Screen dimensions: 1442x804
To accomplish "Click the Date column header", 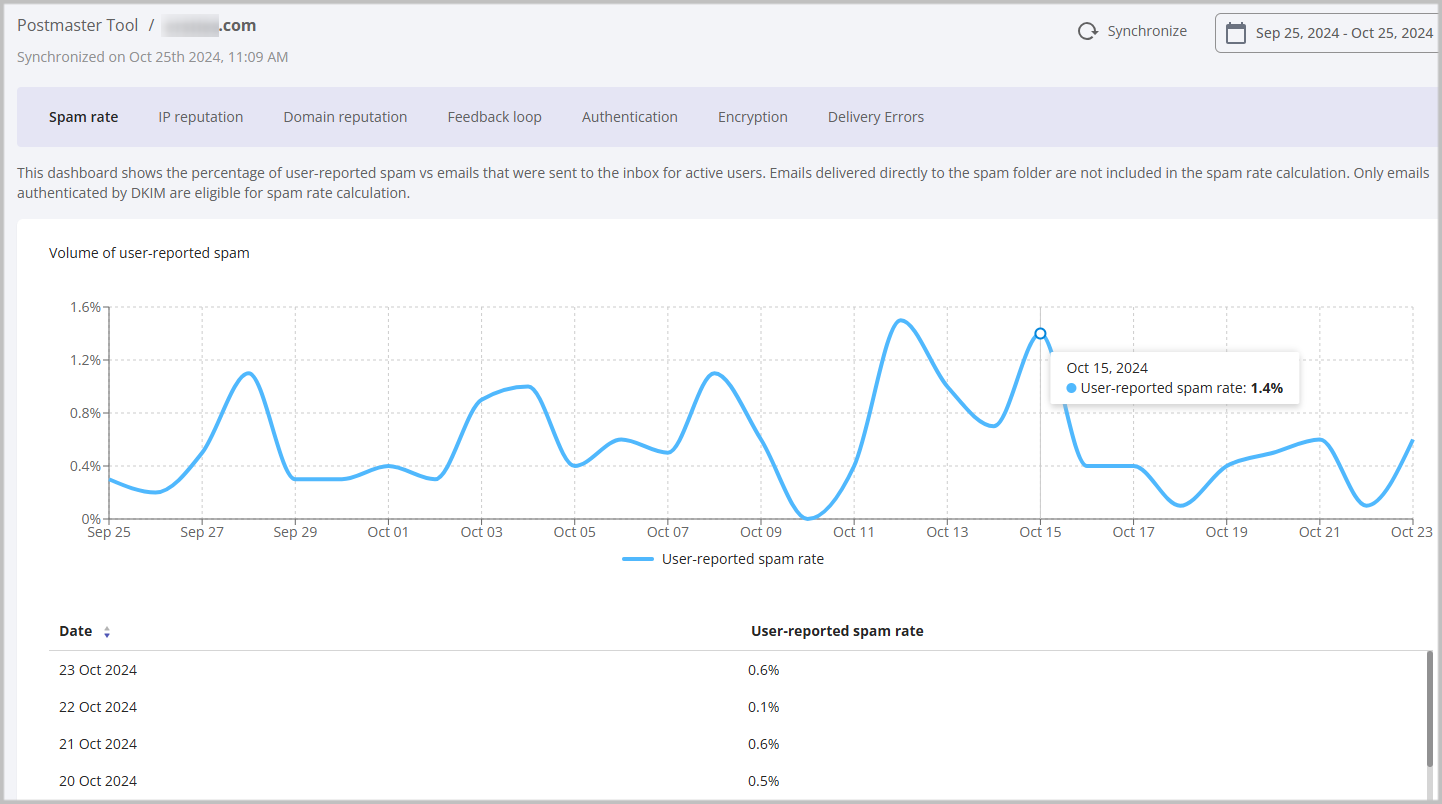I will [x=75, y=631].
